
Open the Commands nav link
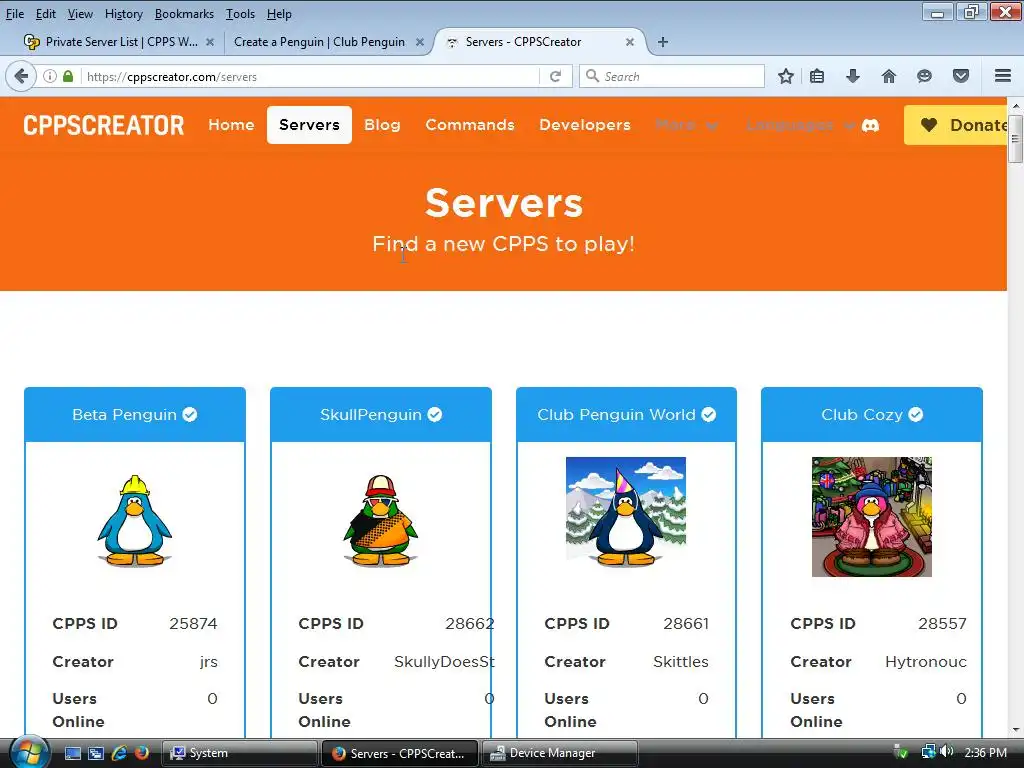[x=470, y=125]
